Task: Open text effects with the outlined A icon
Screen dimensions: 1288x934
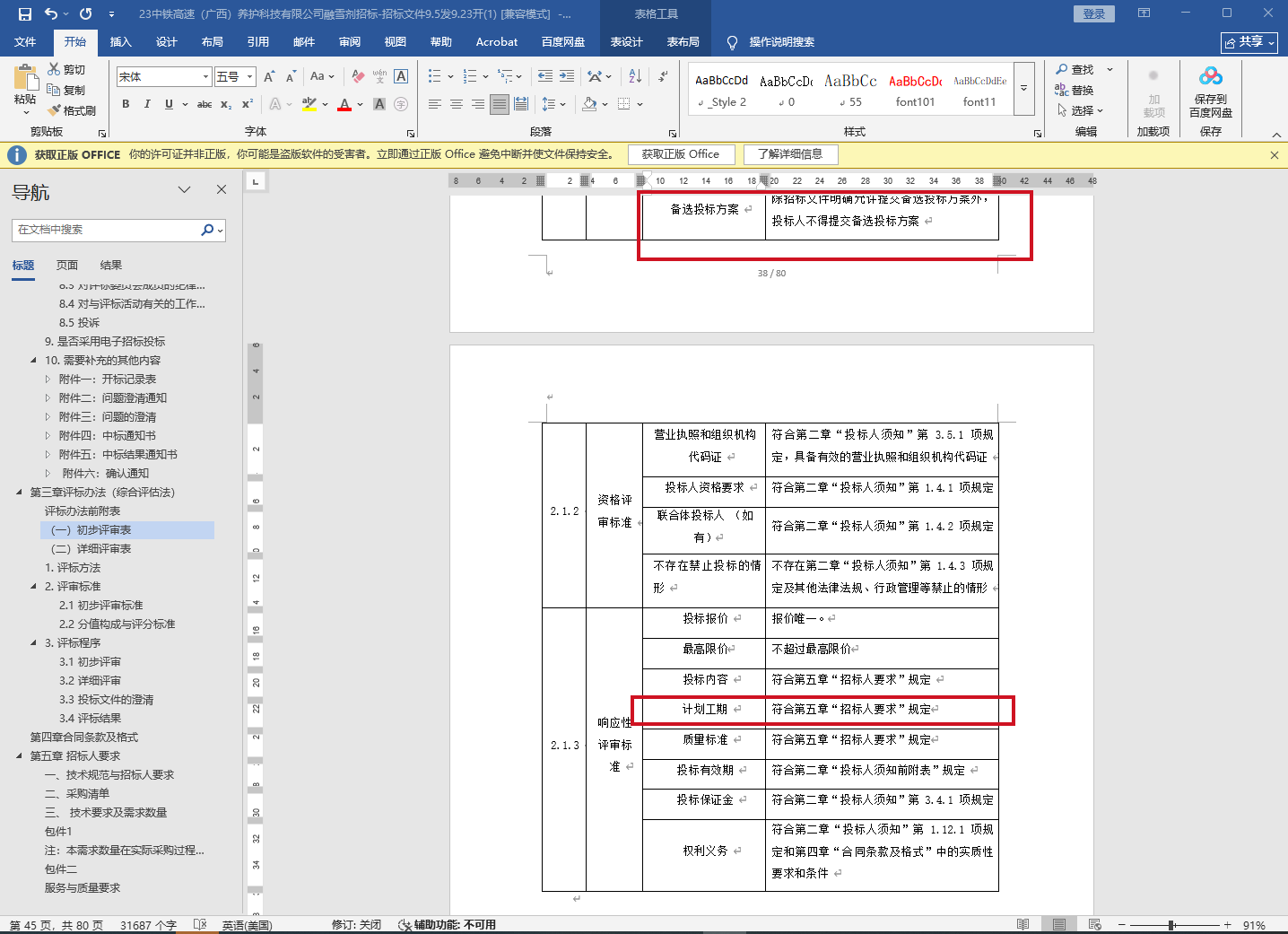Action: pos(275,104)
